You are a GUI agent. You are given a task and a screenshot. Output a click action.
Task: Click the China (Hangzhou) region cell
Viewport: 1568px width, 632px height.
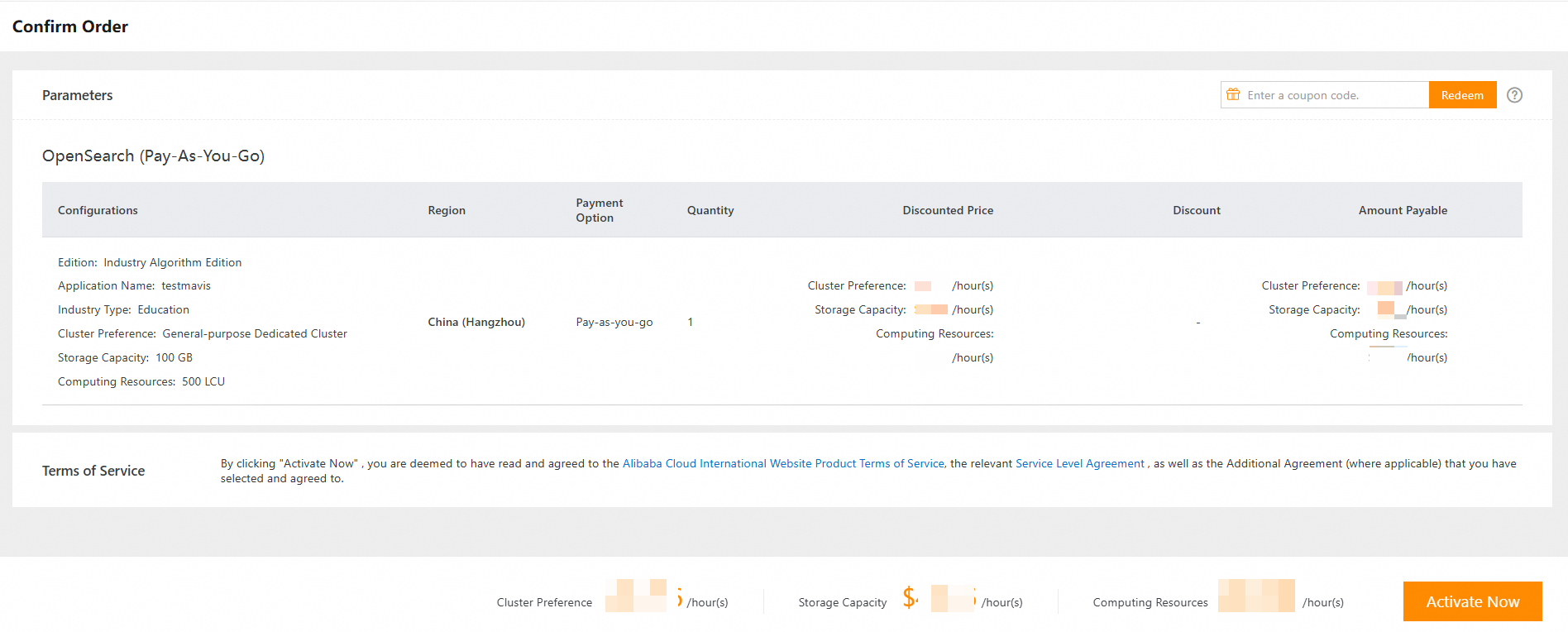[476, 322]
